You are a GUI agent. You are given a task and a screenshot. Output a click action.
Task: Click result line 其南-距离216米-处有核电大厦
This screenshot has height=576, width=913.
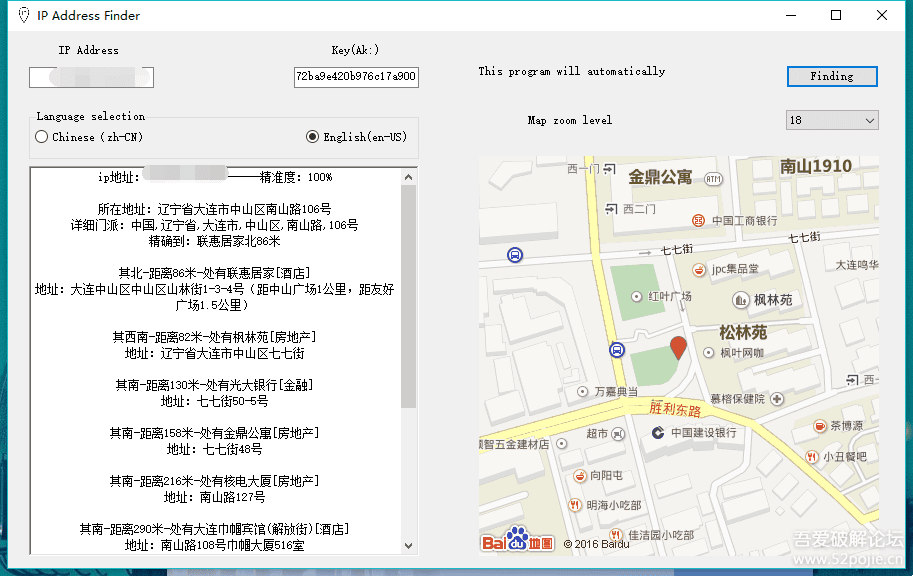(x=214, y=481)
